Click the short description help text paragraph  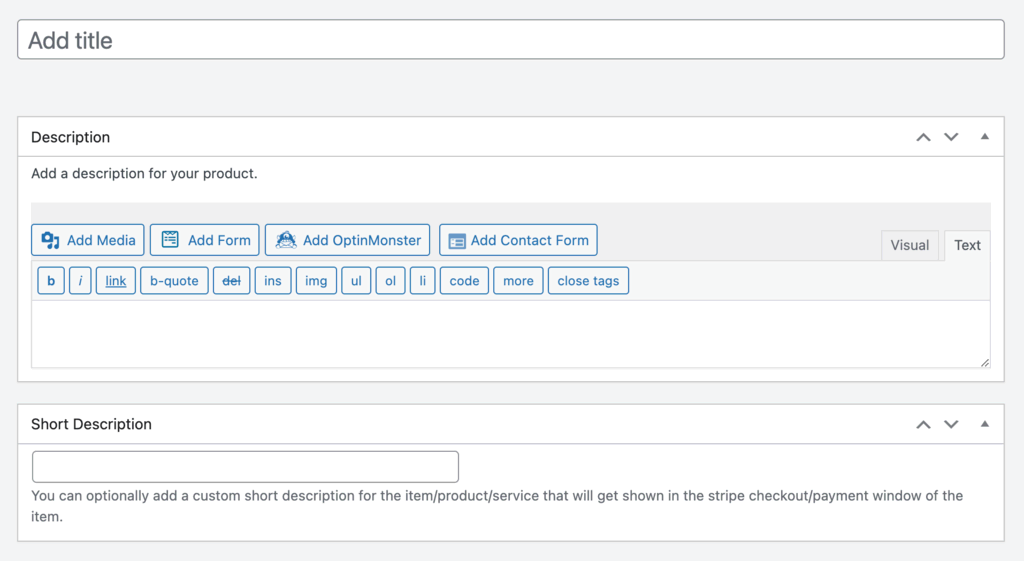497,506
